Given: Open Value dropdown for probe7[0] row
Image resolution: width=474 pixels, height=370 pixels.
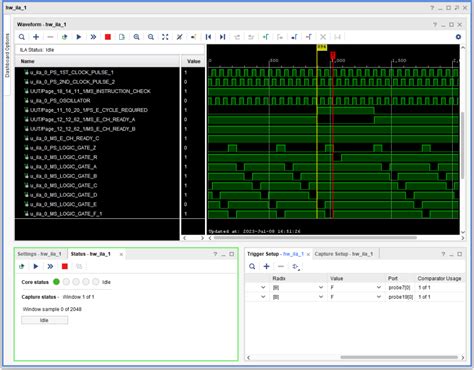Looking at the screenshot, I should point(379,287).
